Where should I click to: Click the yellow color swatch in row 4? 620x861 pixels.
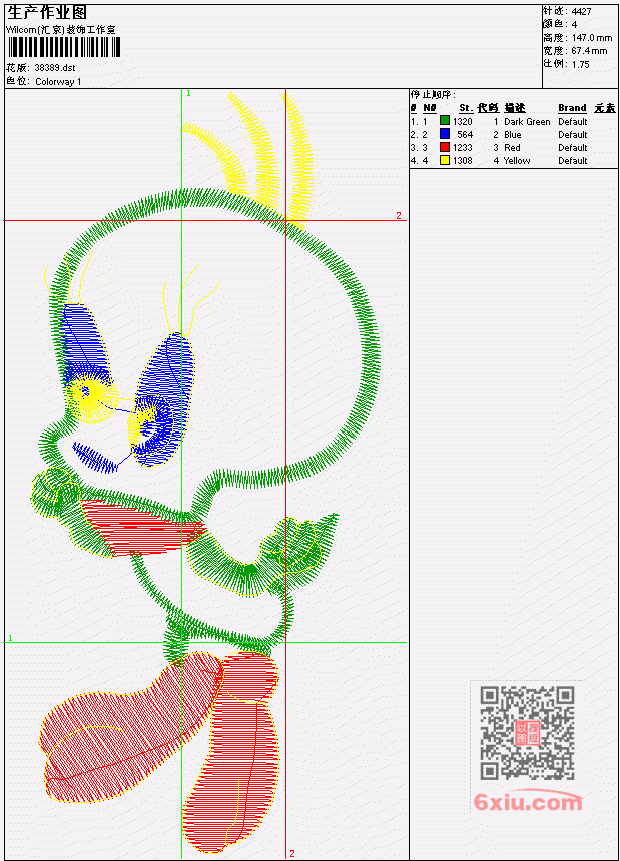445,160
